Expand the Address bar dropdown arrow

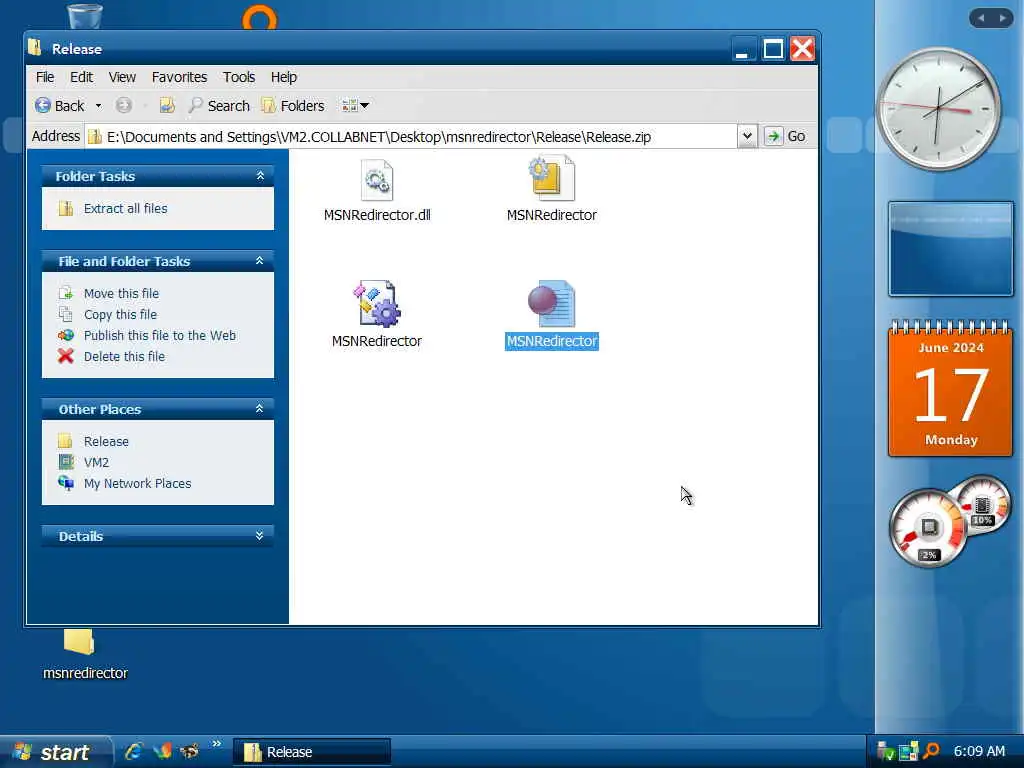pos(747,136)
